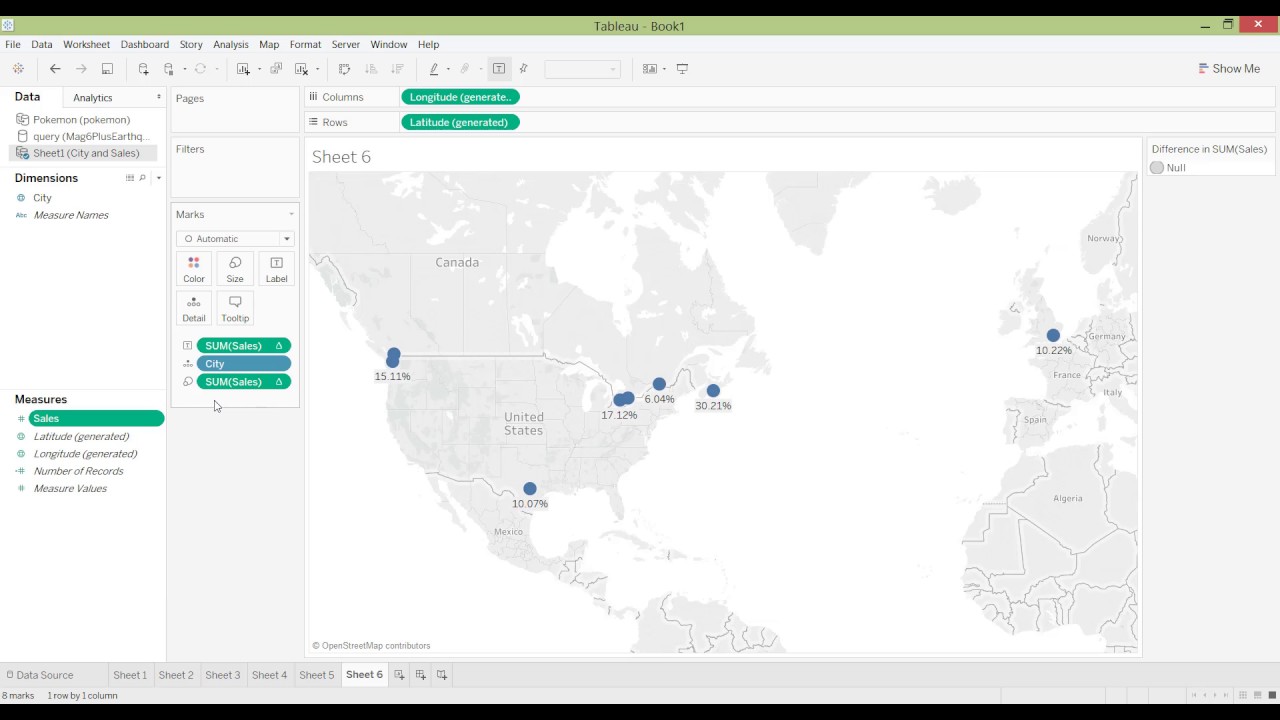
Task: Toggle show mark labels icon
Action: tap(499, 69)
